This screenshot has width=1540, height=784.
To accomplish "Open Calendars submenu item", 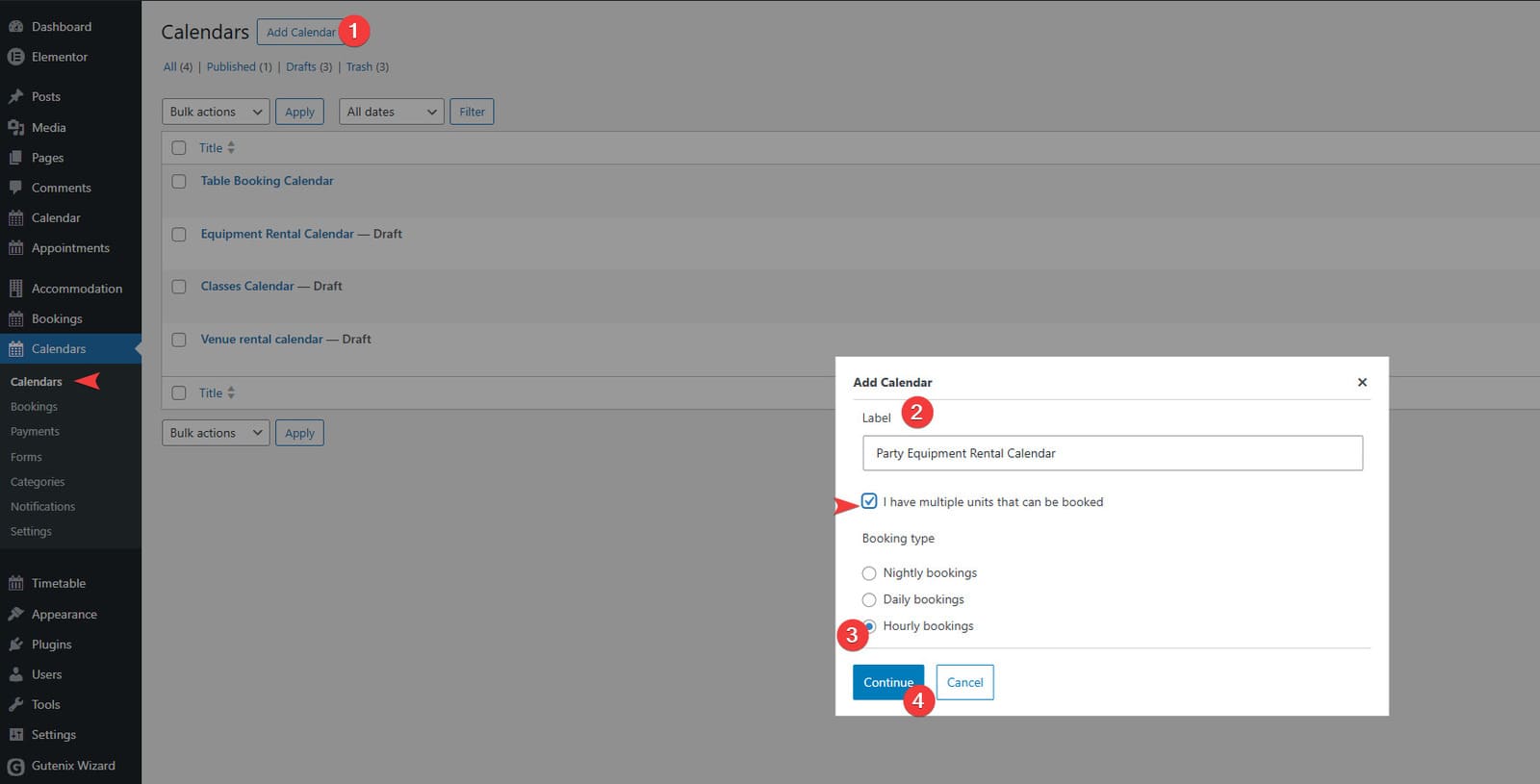I will pyautogui.click(x=37, y=382).
